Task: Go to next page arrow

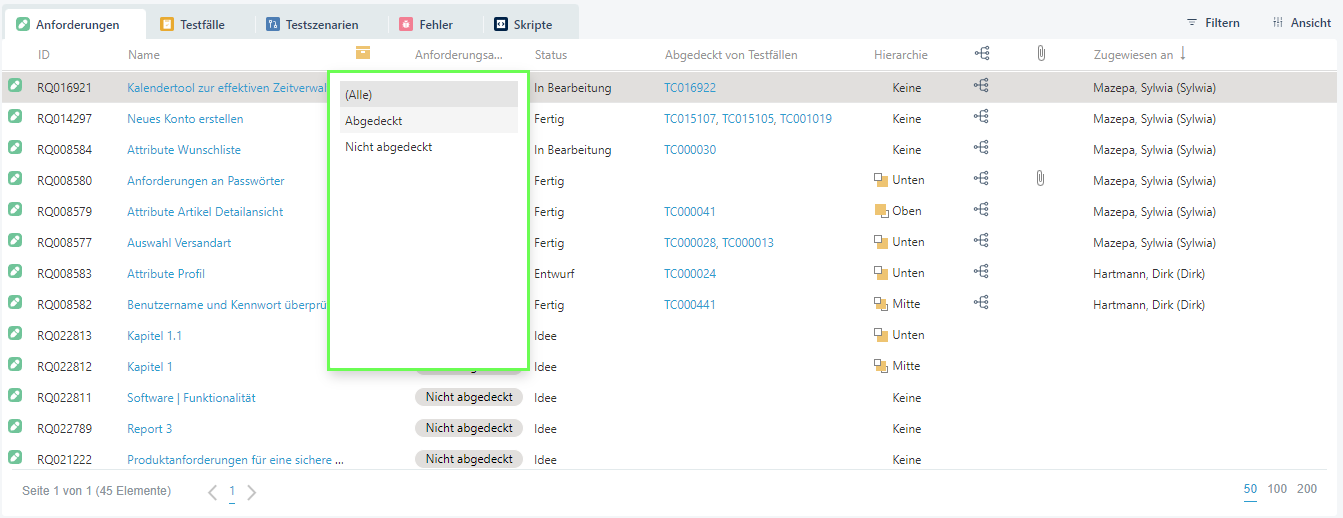Action: tap(252, 492)
